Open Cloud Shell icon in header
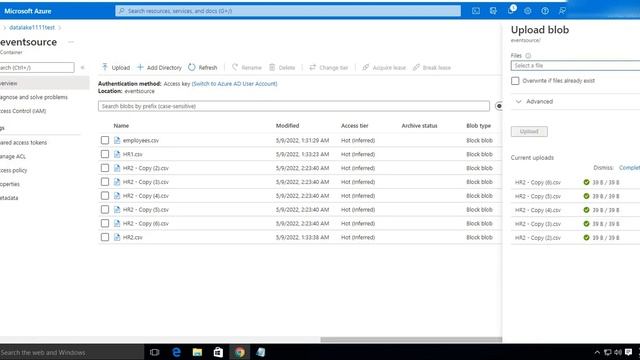640x360 pixels. [x=476, y=11]
